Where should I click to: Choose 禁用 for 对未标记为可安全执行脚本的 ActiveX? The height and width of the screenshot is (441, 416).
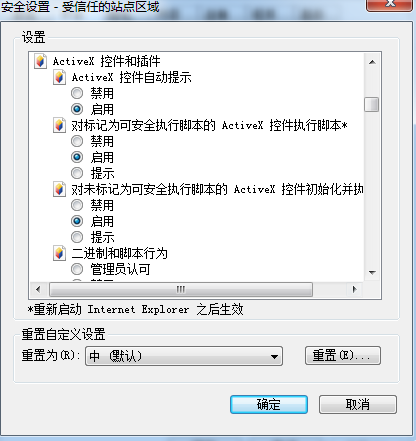tap(77, 205)
